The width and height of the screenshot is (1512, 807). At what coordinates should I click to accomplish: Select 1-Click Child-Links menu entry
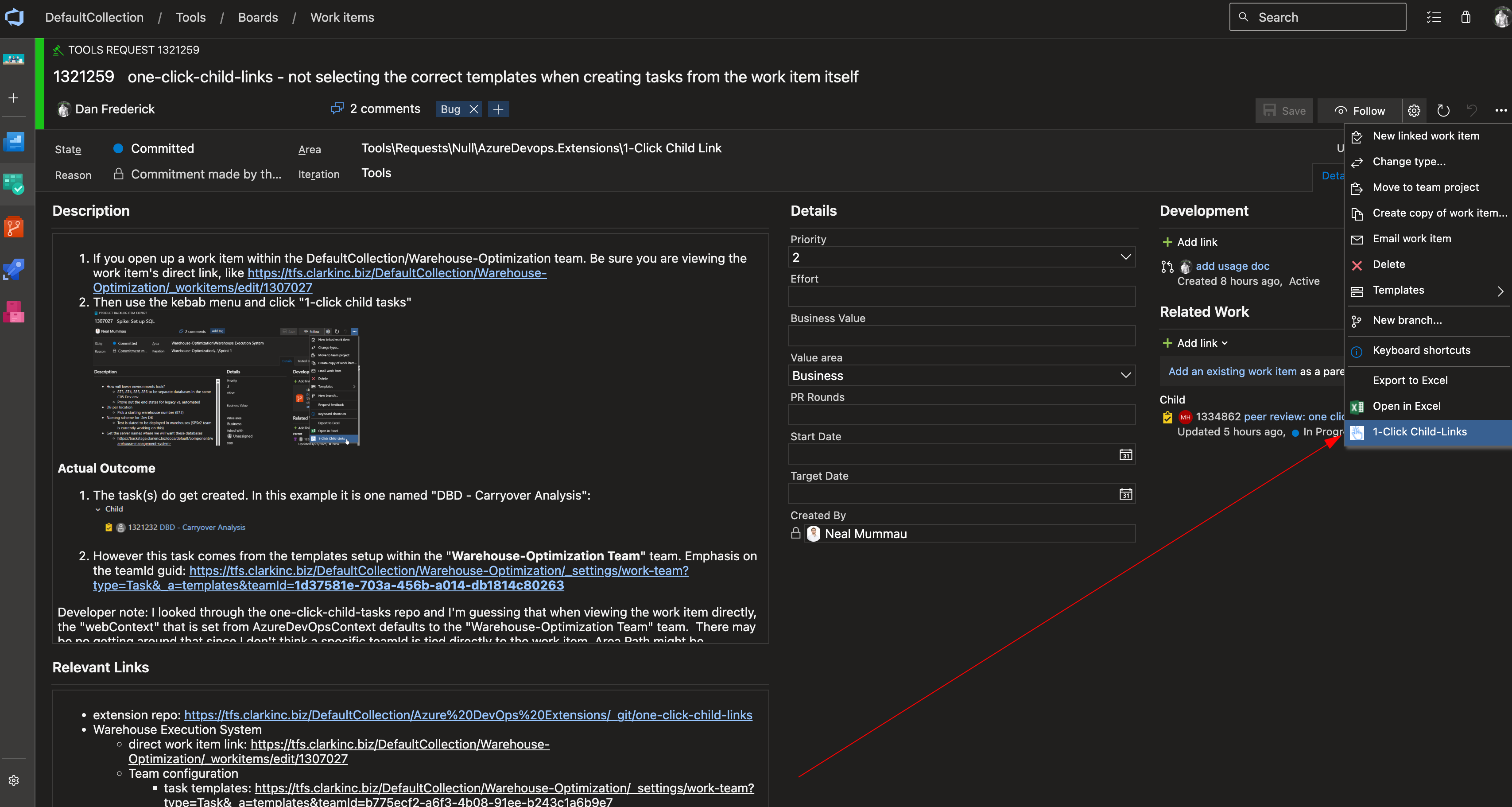1419,432
